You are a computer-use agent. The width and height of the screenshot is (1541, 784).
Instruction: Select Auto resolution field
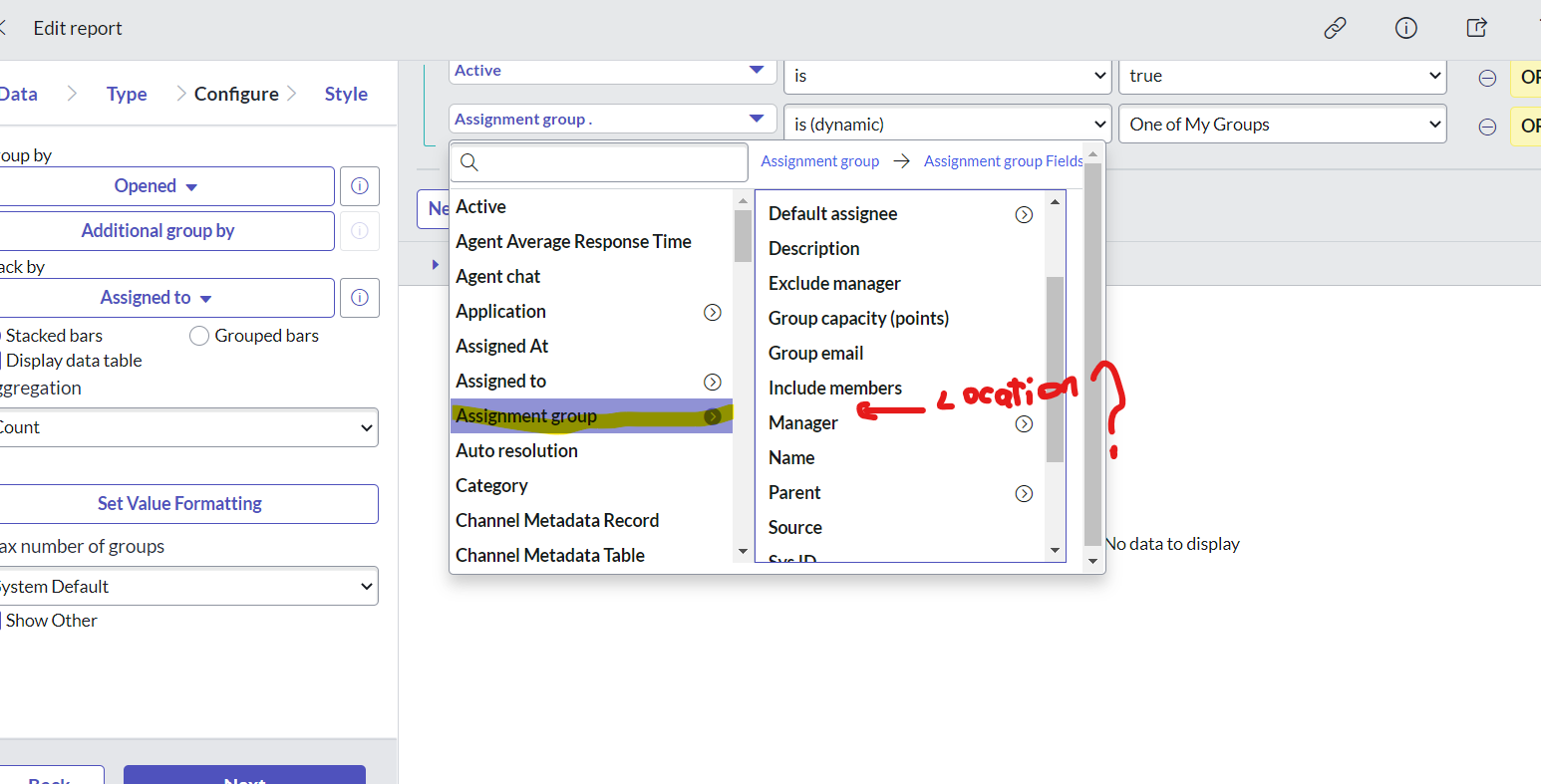click(x=591, y=451)
